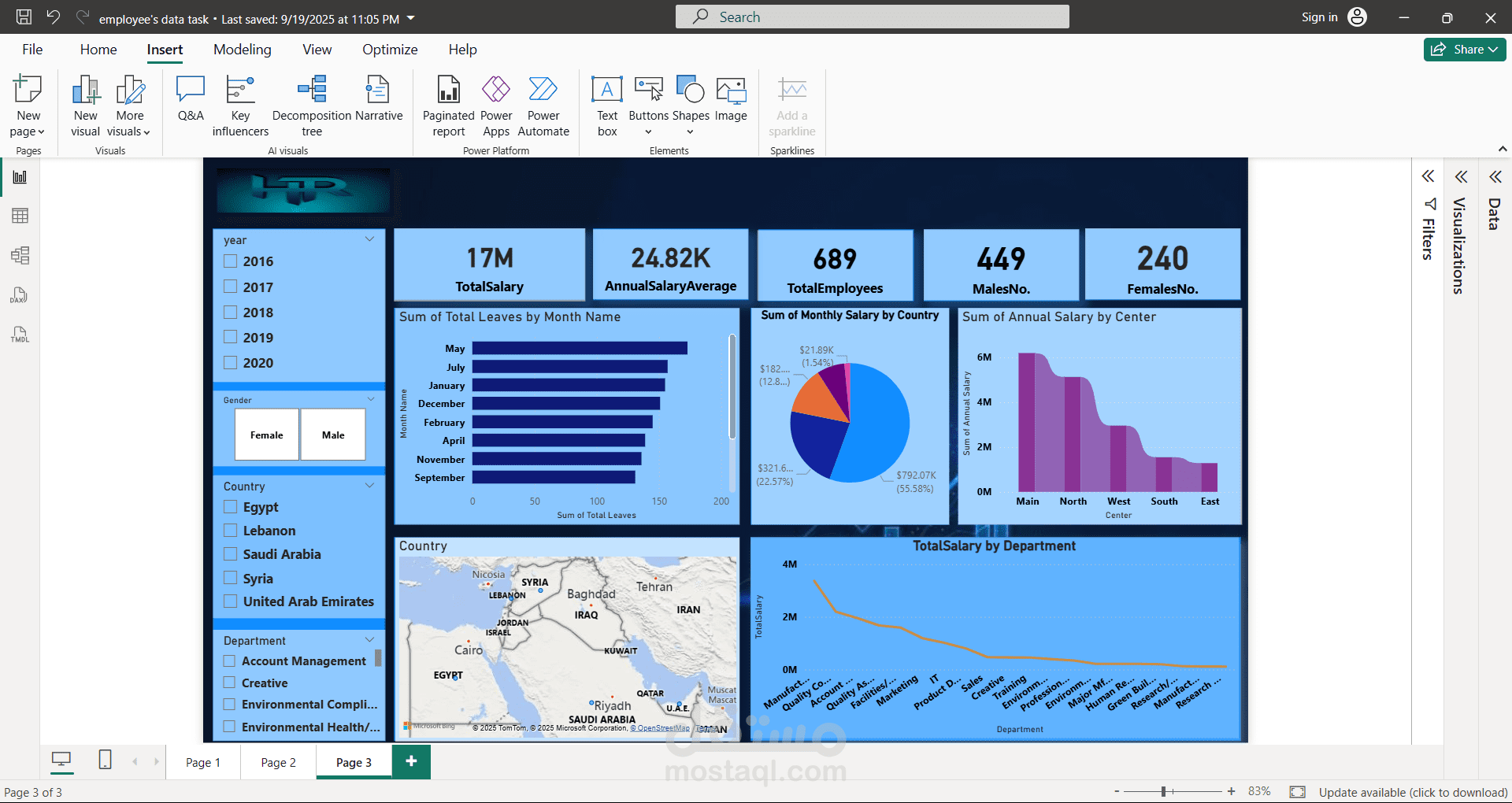The height and width of the screenshot is (803, 1512).
Task: Insert an Image element
Action: coord(731,100)
